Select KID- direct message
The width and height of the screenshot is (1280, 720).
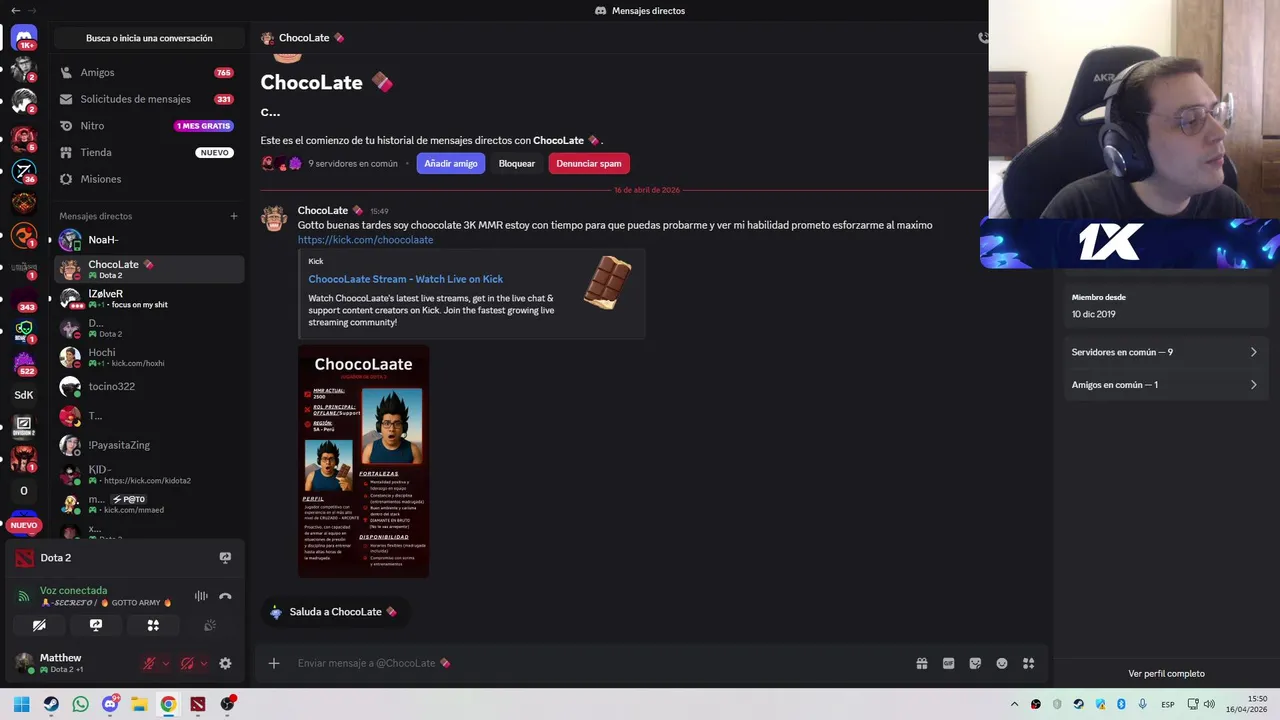(149, 474)
